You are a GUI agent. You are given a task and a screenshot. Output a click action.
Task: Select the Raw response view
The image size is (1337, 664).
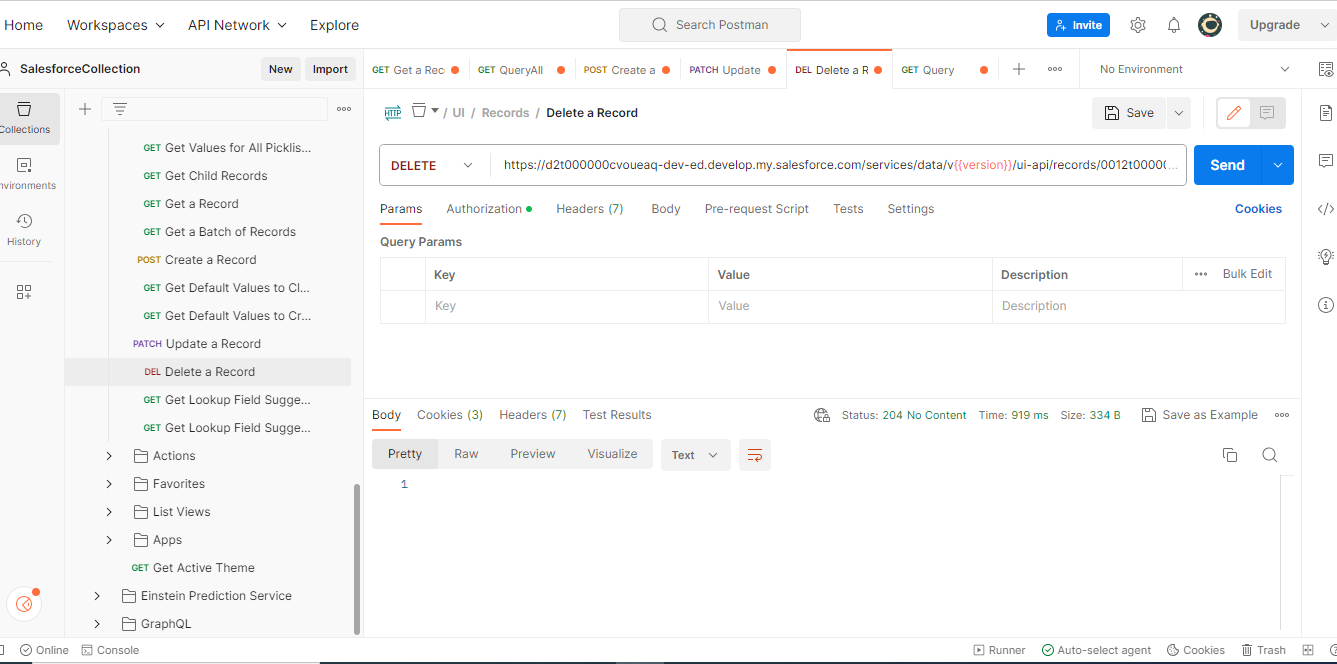coord(466,454)
